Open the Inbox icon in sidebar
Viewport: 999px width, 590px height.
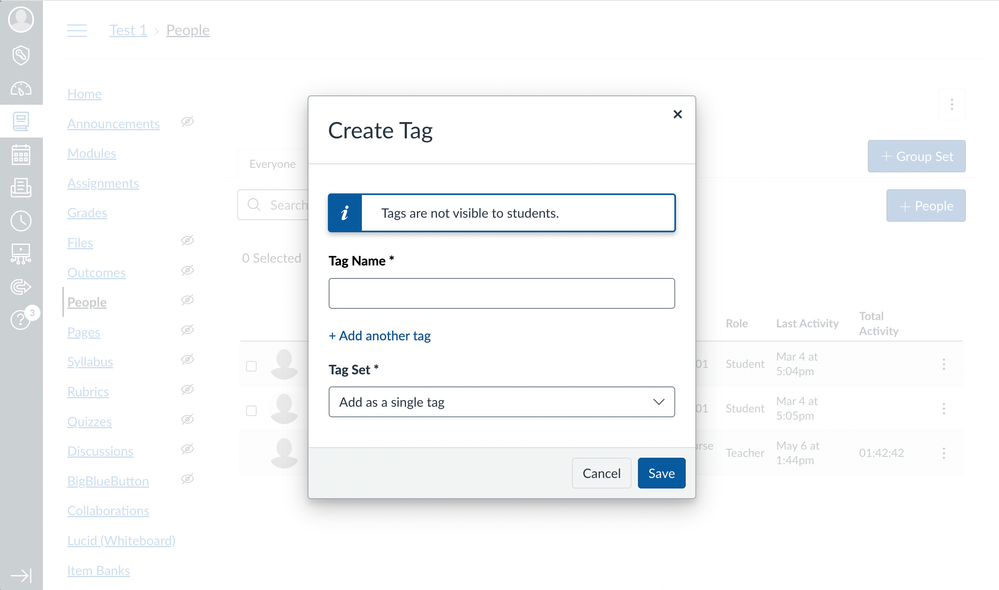click(21, 187)
